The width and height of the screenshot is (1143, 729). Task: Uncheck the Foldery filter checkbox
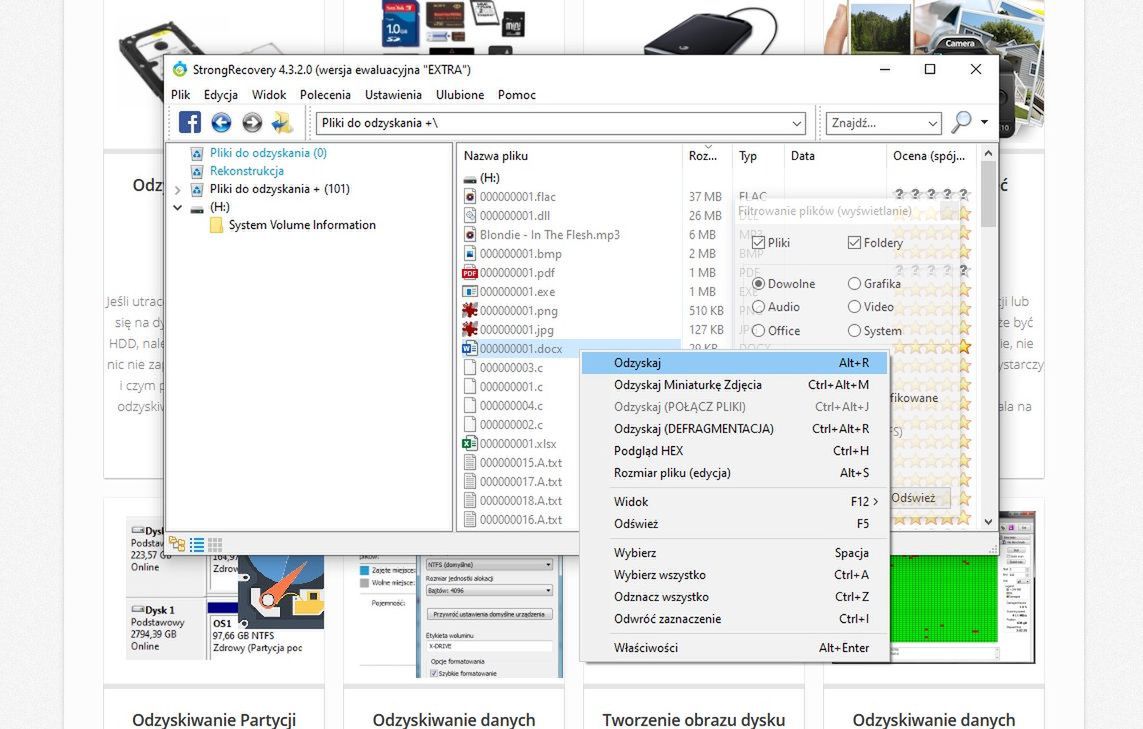click(854, 243)
